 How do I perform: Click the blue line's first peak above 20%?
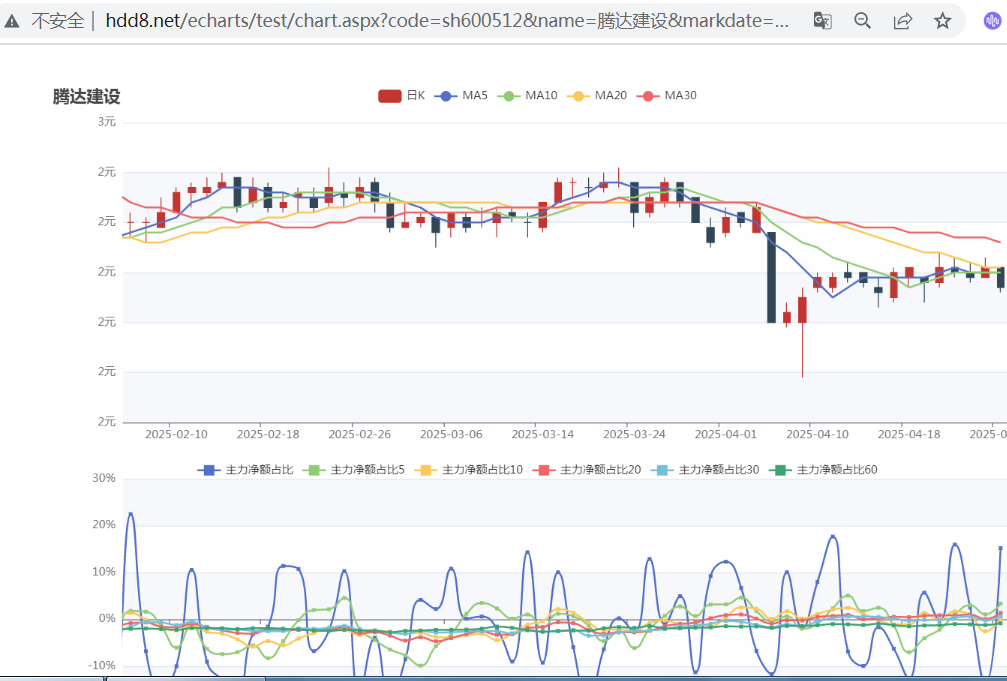point(131,513)
